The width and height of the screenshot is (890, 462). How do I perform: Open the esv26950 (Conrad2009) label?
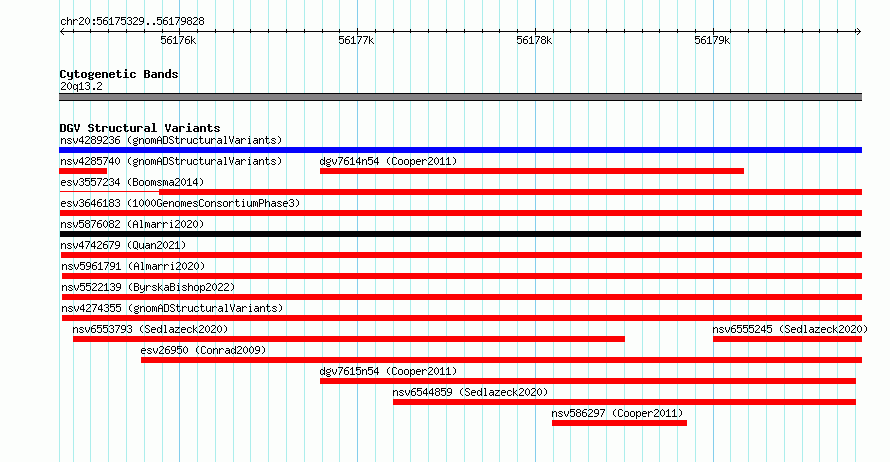tap(203, 350)
